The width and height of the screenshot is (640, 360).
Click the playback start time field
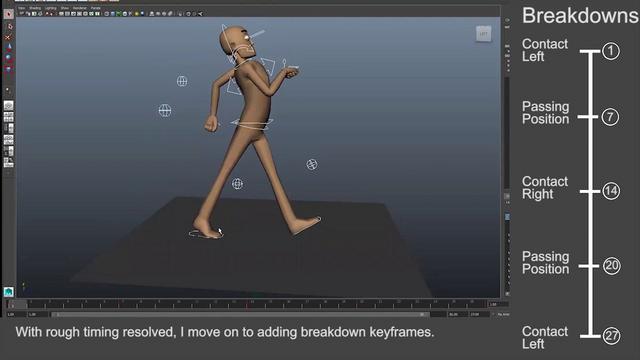(x=37, y=314)
